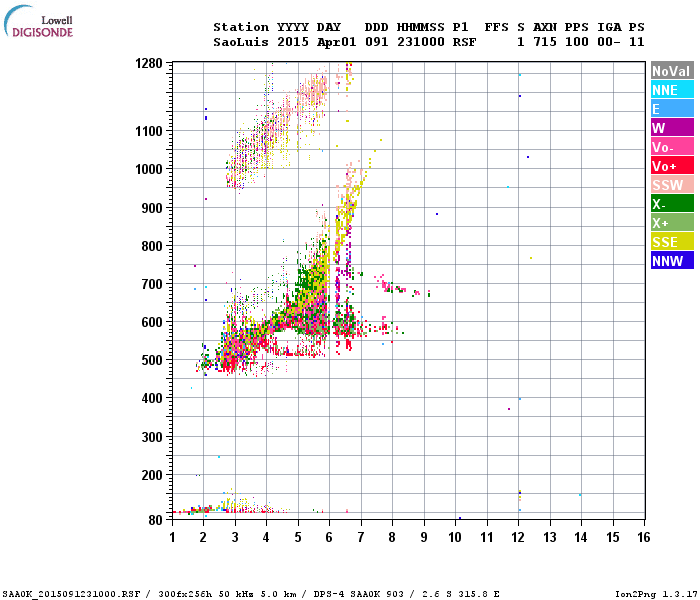700x600 pixels.
Task: Click the DDD header label
Action: click(x=376, y=27)
